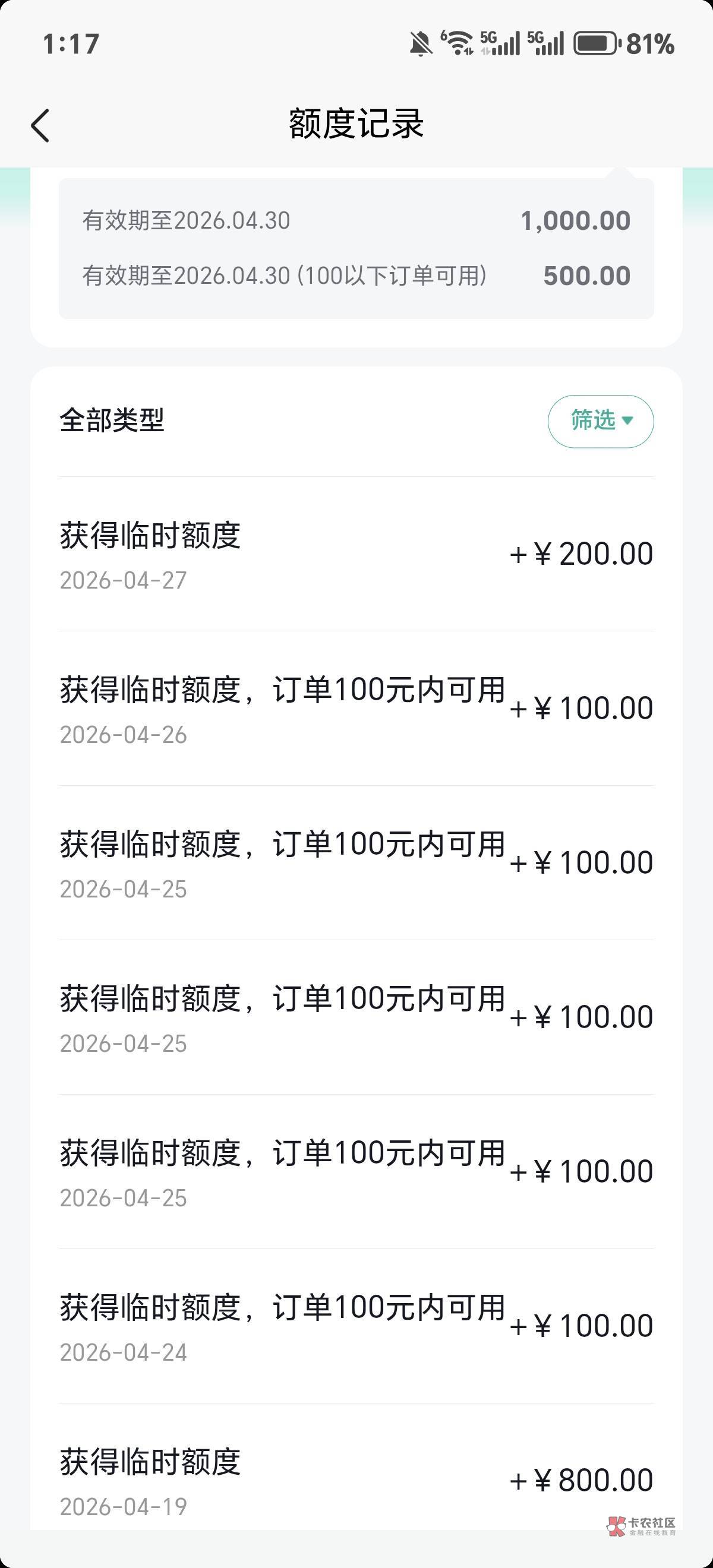Tap the battery icon in status bar
Viewport: 713px width, 1568px height.
pyautogui.click(x=597, y=44)
